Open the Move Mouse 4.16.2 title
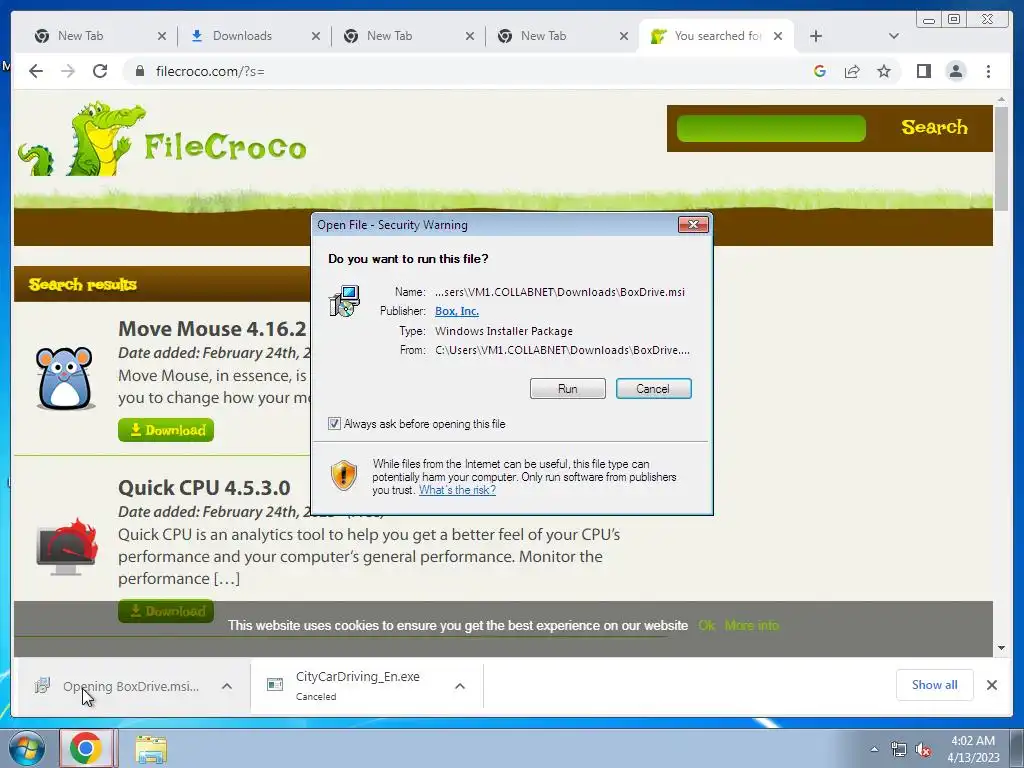Image resolution: width=1024 pixels, height=768 pixels. (212, 328)
